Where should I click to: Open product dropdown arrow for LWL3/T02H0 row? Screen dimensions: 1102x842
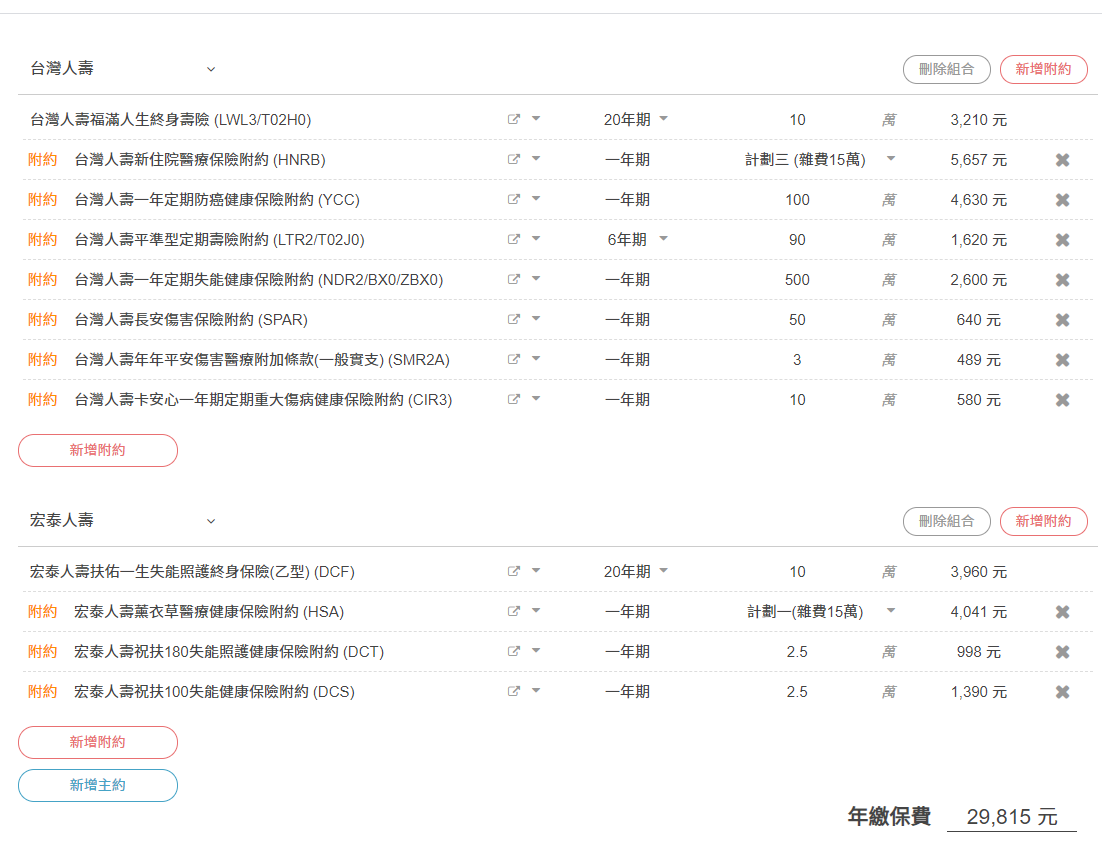coord(536,119)
